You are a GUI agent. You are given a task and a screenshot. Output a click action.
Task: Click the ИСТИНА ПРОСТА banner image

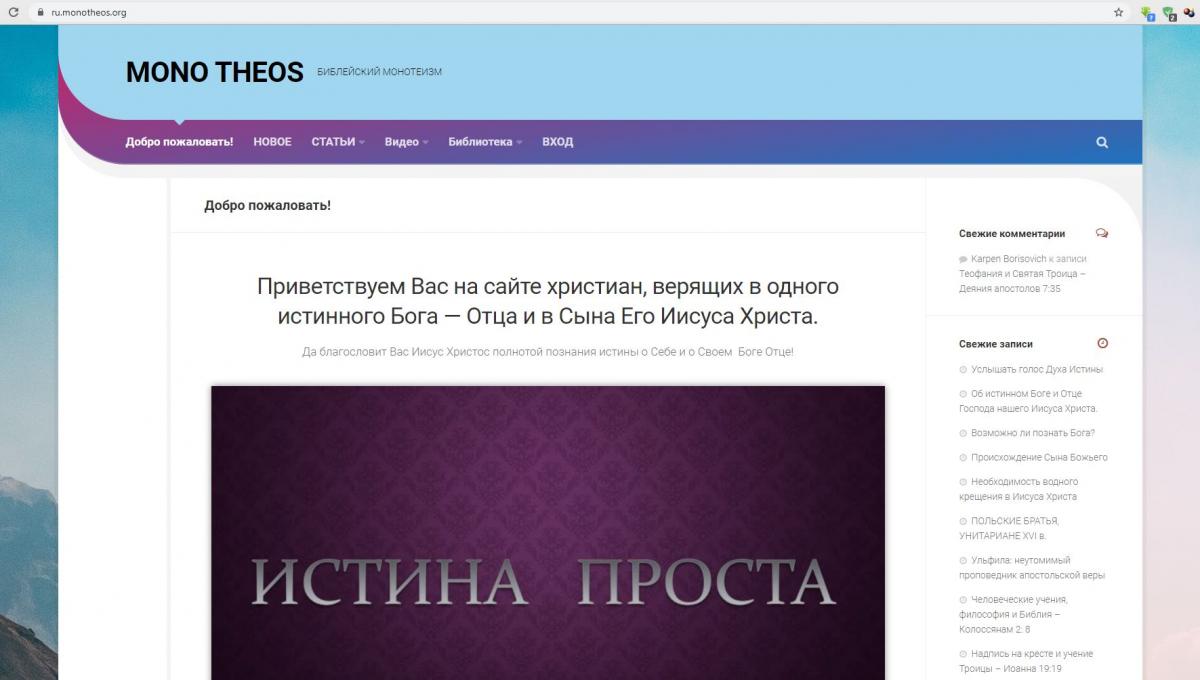[x=547, y=532]
